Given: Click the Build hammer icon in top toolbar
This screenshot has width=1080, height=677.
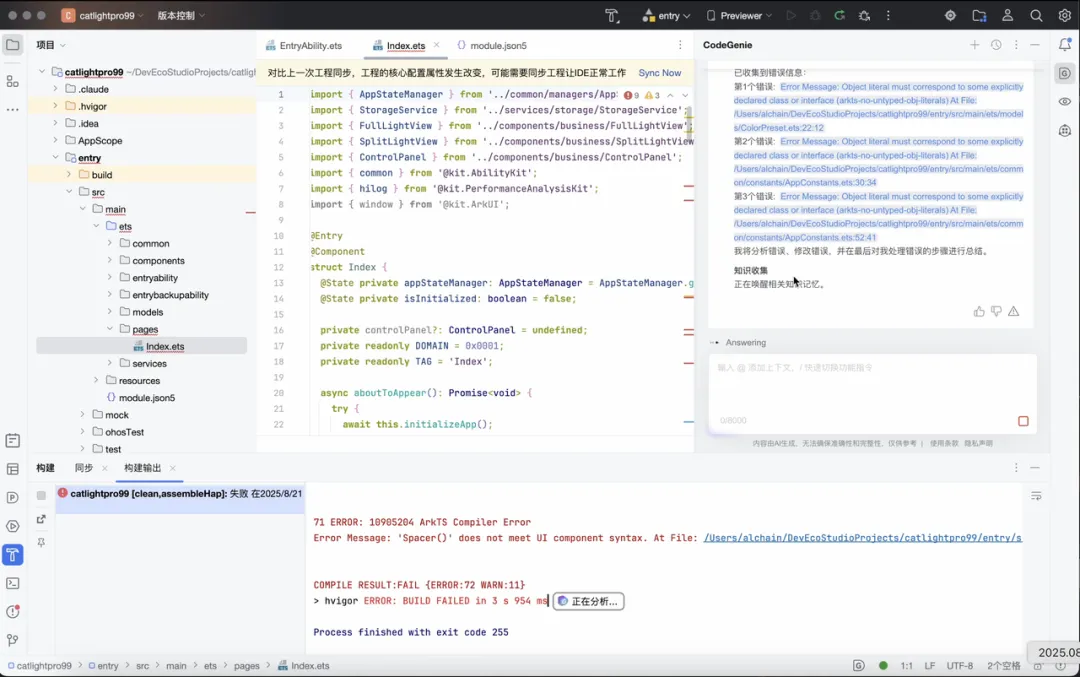Looking at the screenshot, I should click(x=612, y=16).
